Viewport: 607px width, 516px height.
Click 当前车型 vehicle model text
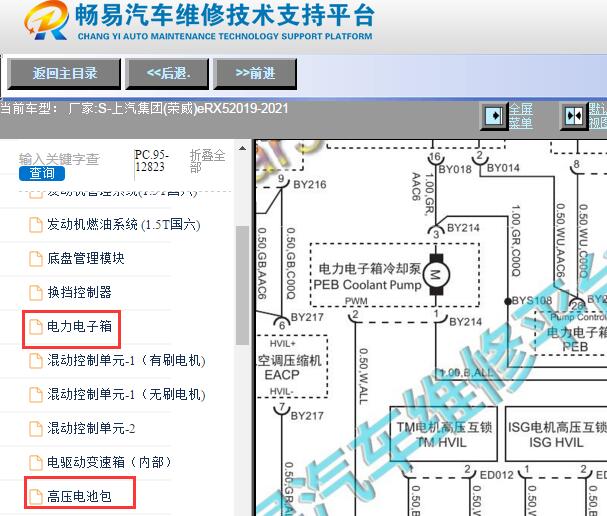click(144, 108)
